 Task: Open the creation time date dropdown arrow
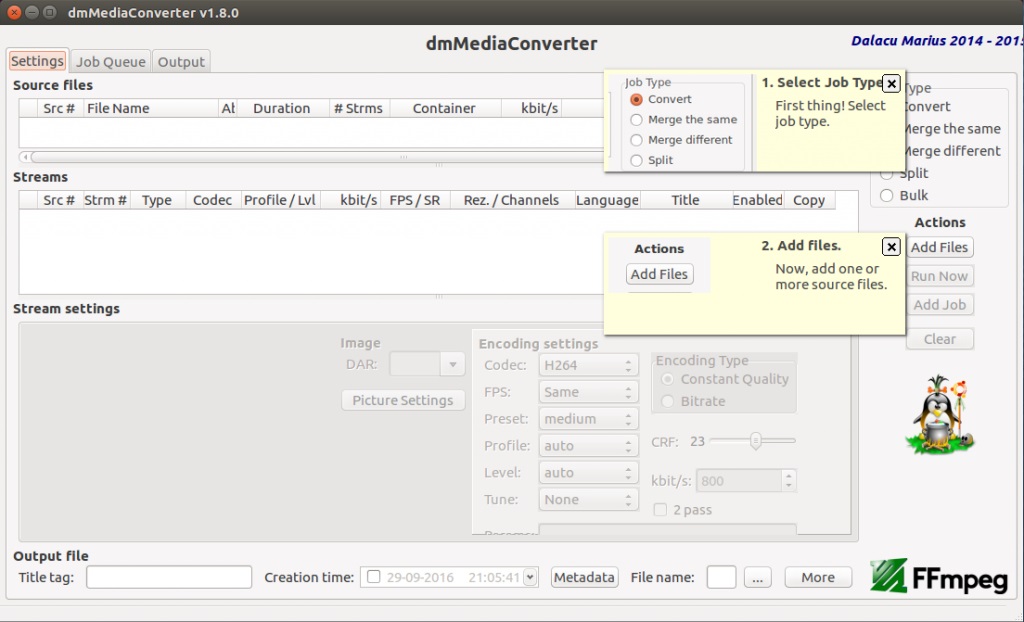tap(530, 578)
